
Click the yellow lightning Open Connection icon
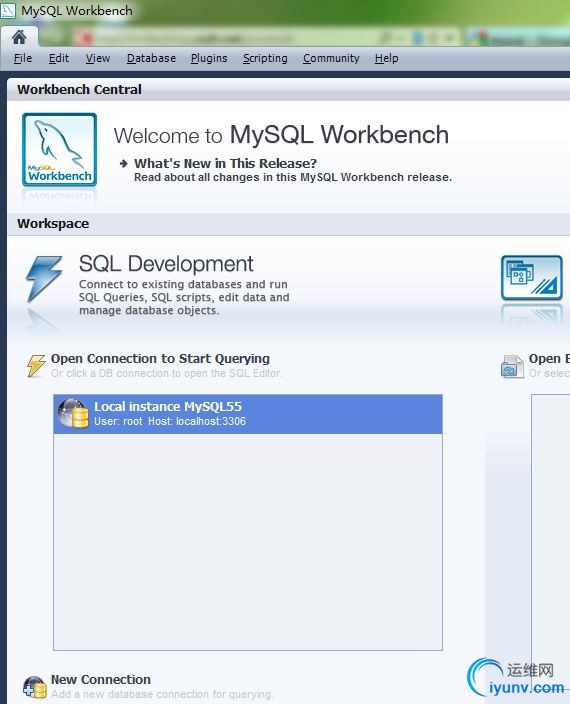tap(36, 365)
